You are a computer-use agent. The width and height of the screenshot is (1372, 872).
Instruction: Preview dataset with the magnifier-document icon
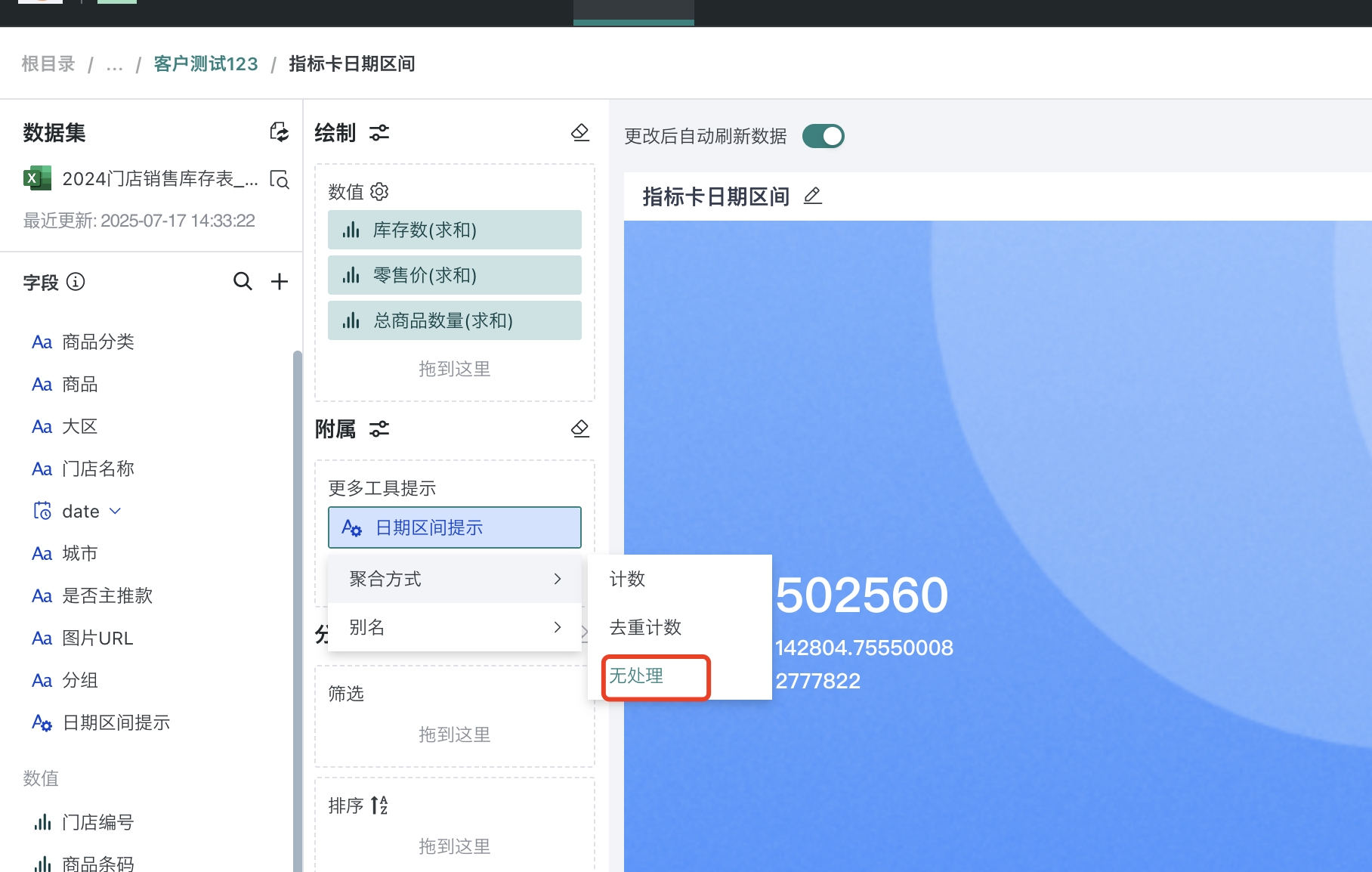pyautogui.click(x=280, y=179)
